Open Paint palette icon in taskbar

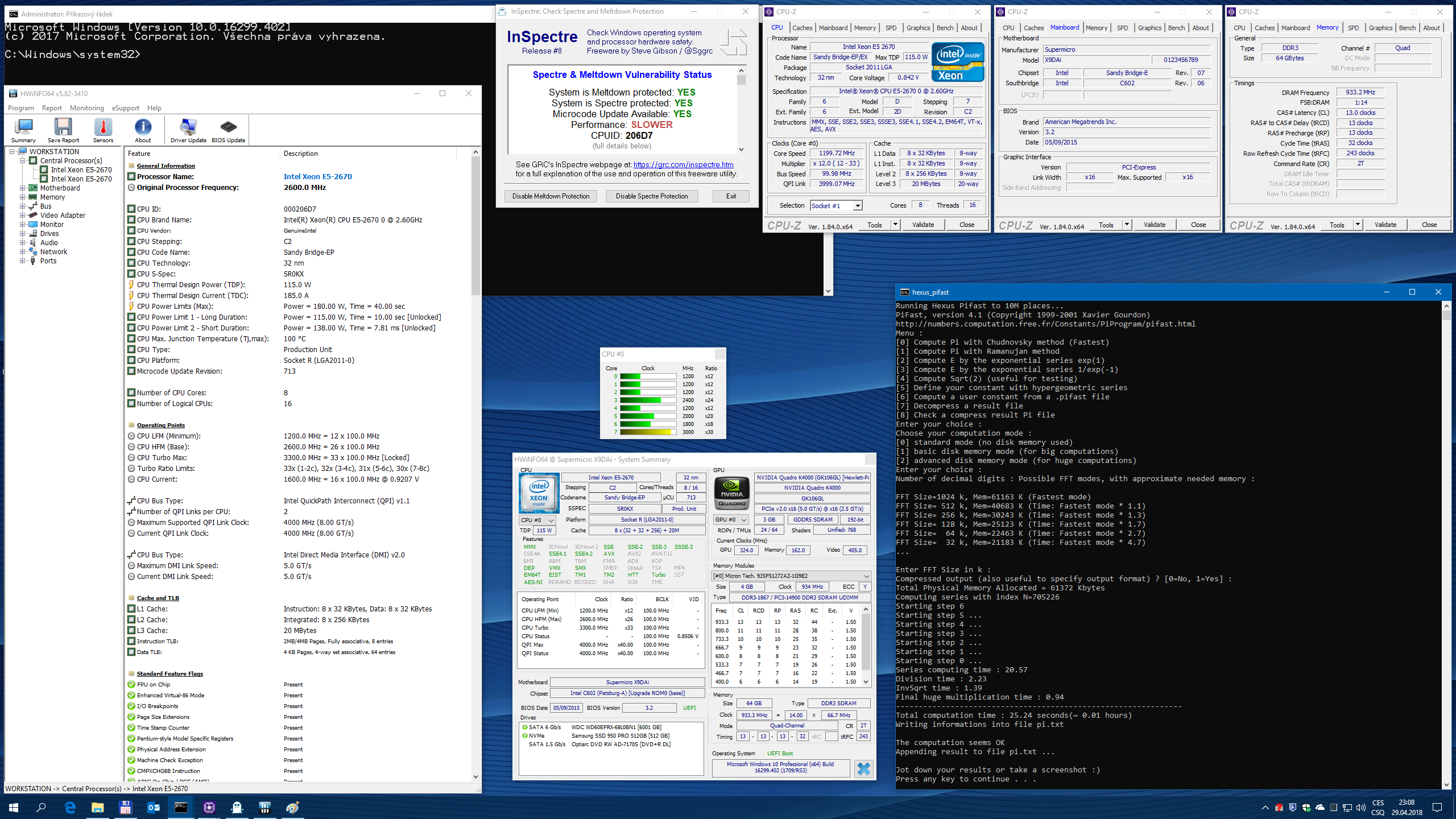click(x=292, y=807)
